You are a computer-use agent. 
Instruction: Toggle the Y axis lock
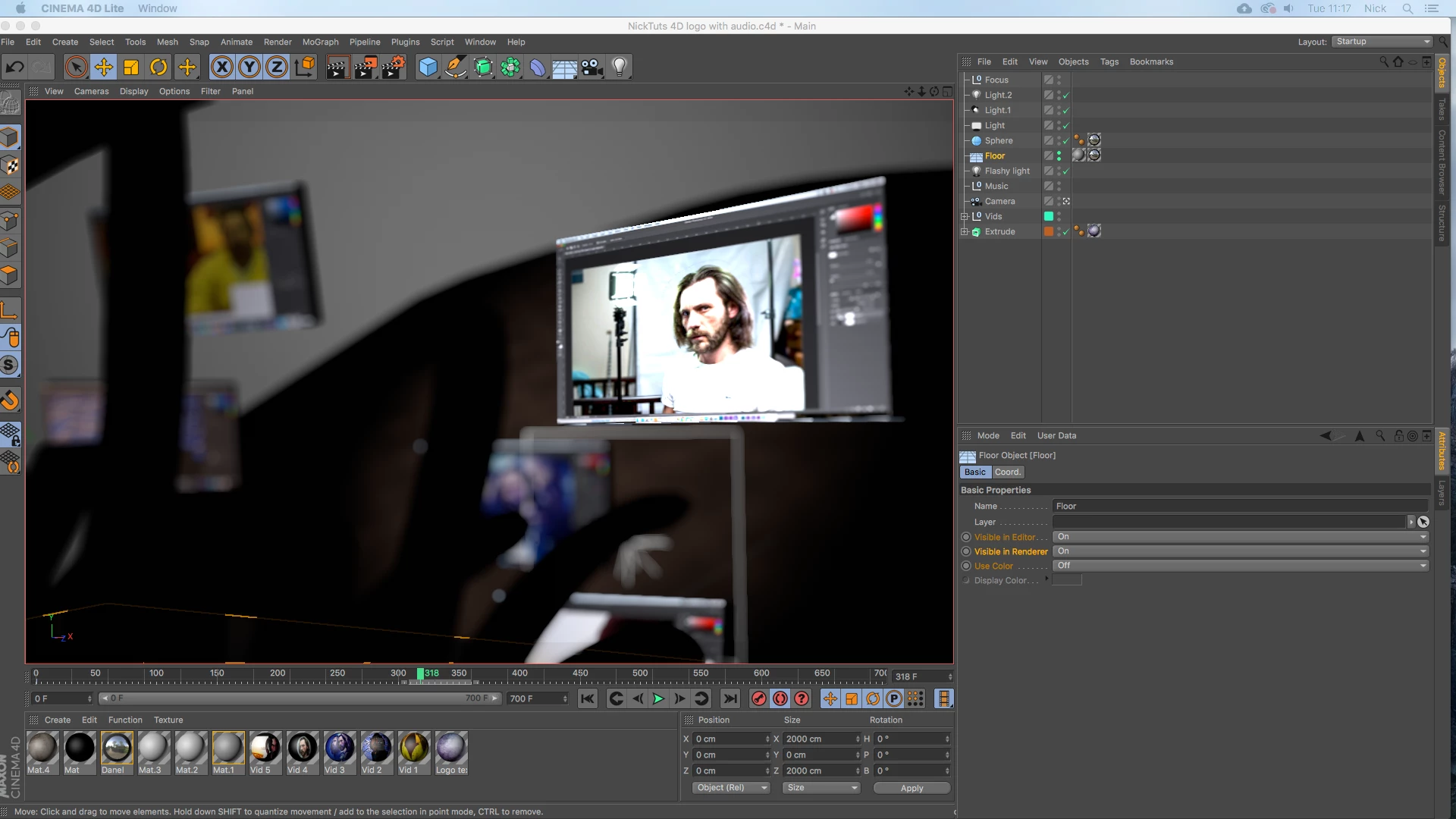coord(249,67)
